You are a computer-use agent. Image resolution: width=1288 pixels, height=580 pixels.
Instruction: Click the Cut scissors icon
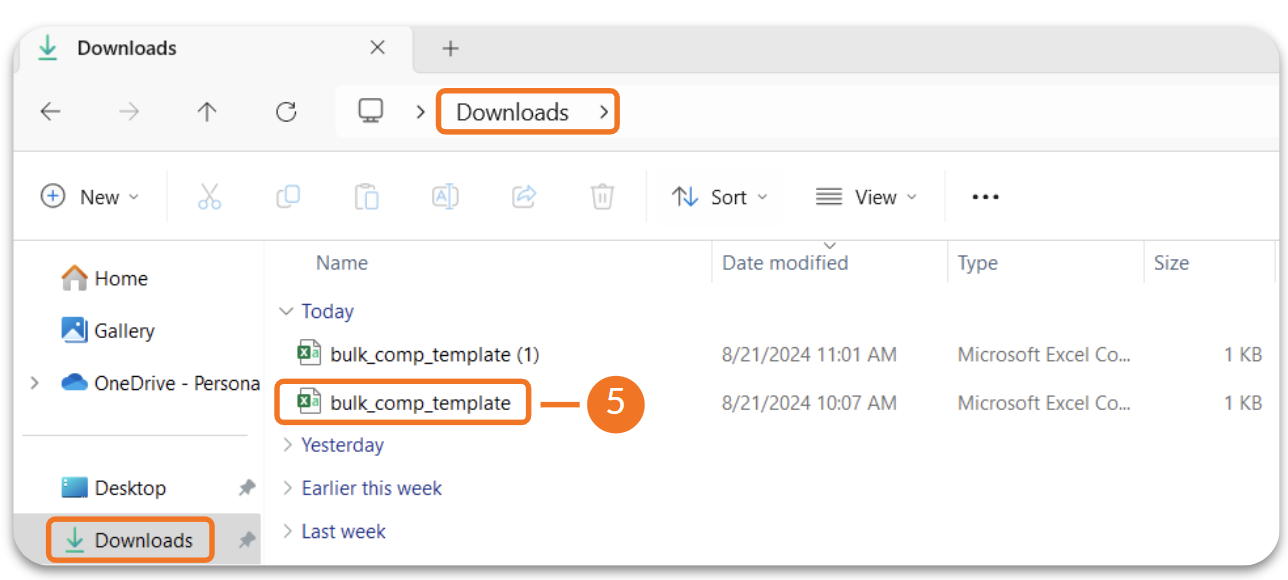(x=209, y=197)
